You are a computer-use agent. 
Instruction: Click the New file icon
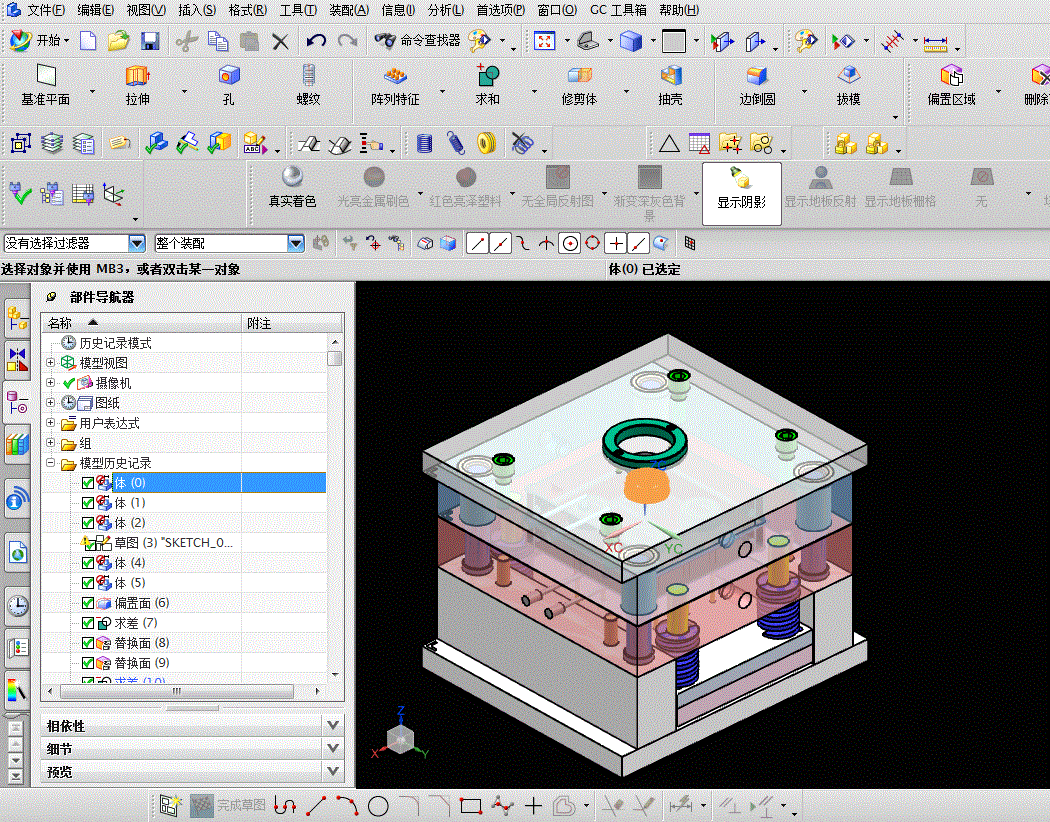click(x=88, y=41)
